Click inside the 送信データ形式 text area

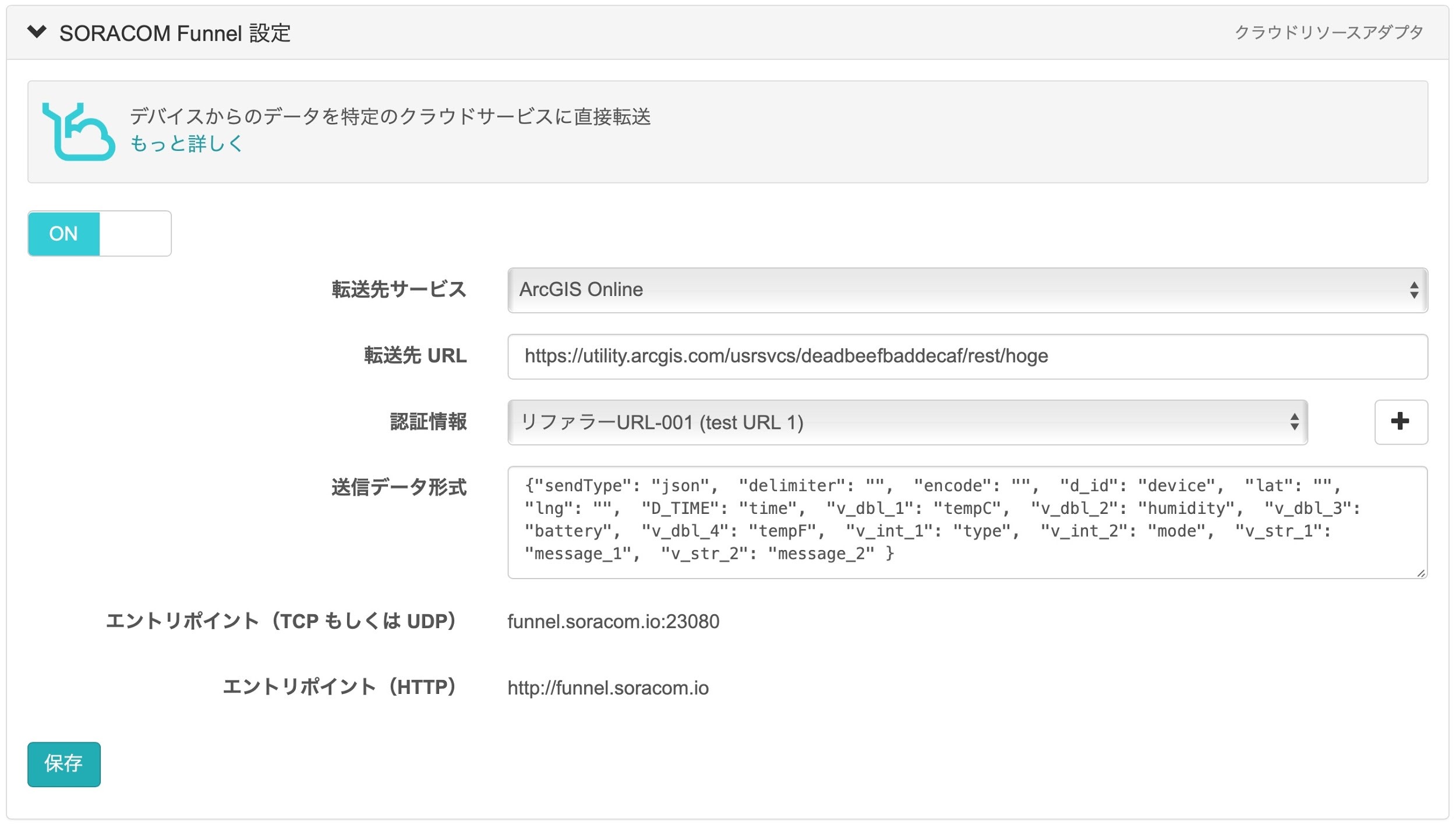coord(967,521)
